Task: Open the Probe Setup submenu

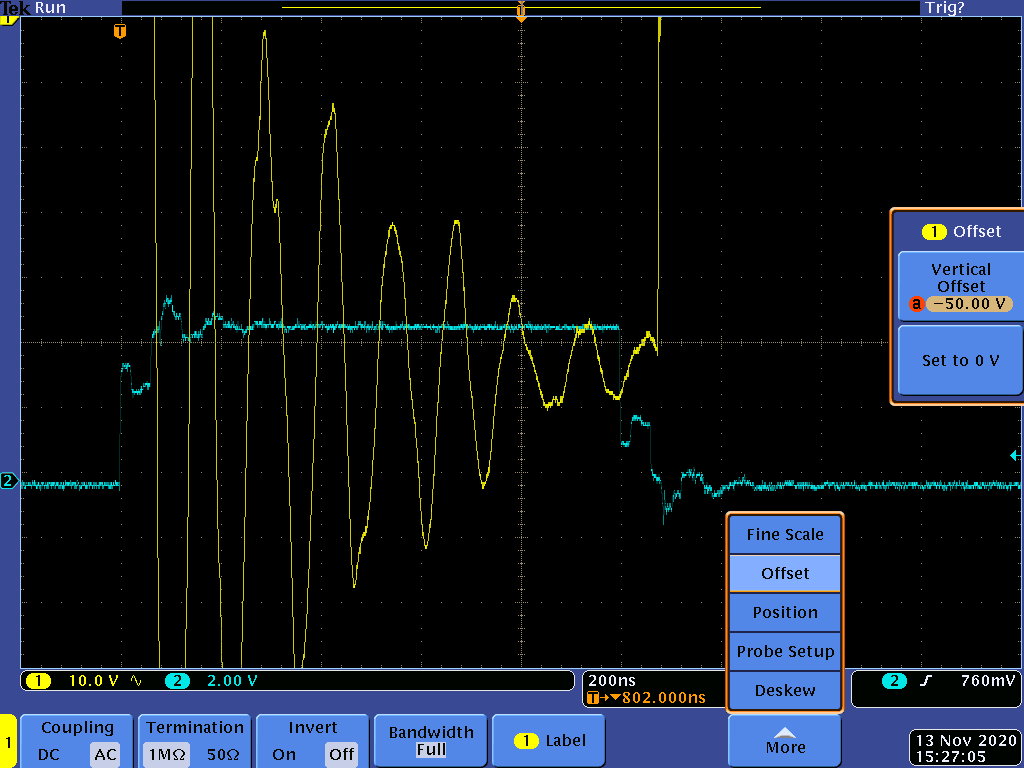Action: pyautogui.click(x=785, y=651)
